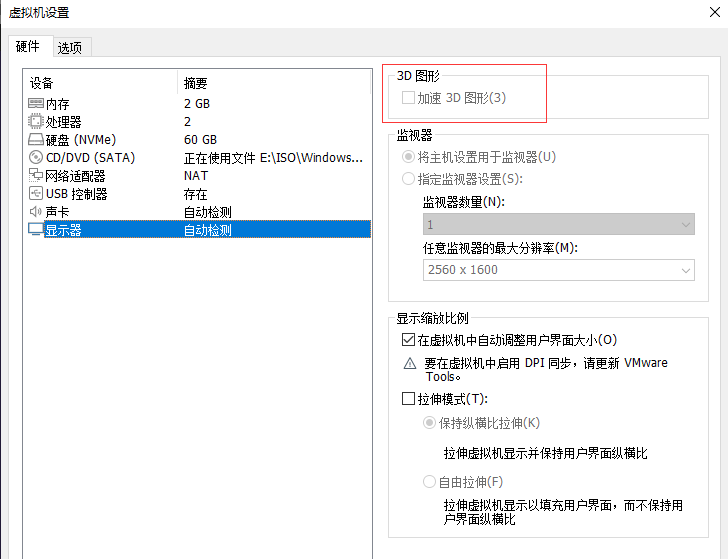Switch to the 硬件 tab
This screenshot has height=559, width=728.
click(x=28, y=46)
